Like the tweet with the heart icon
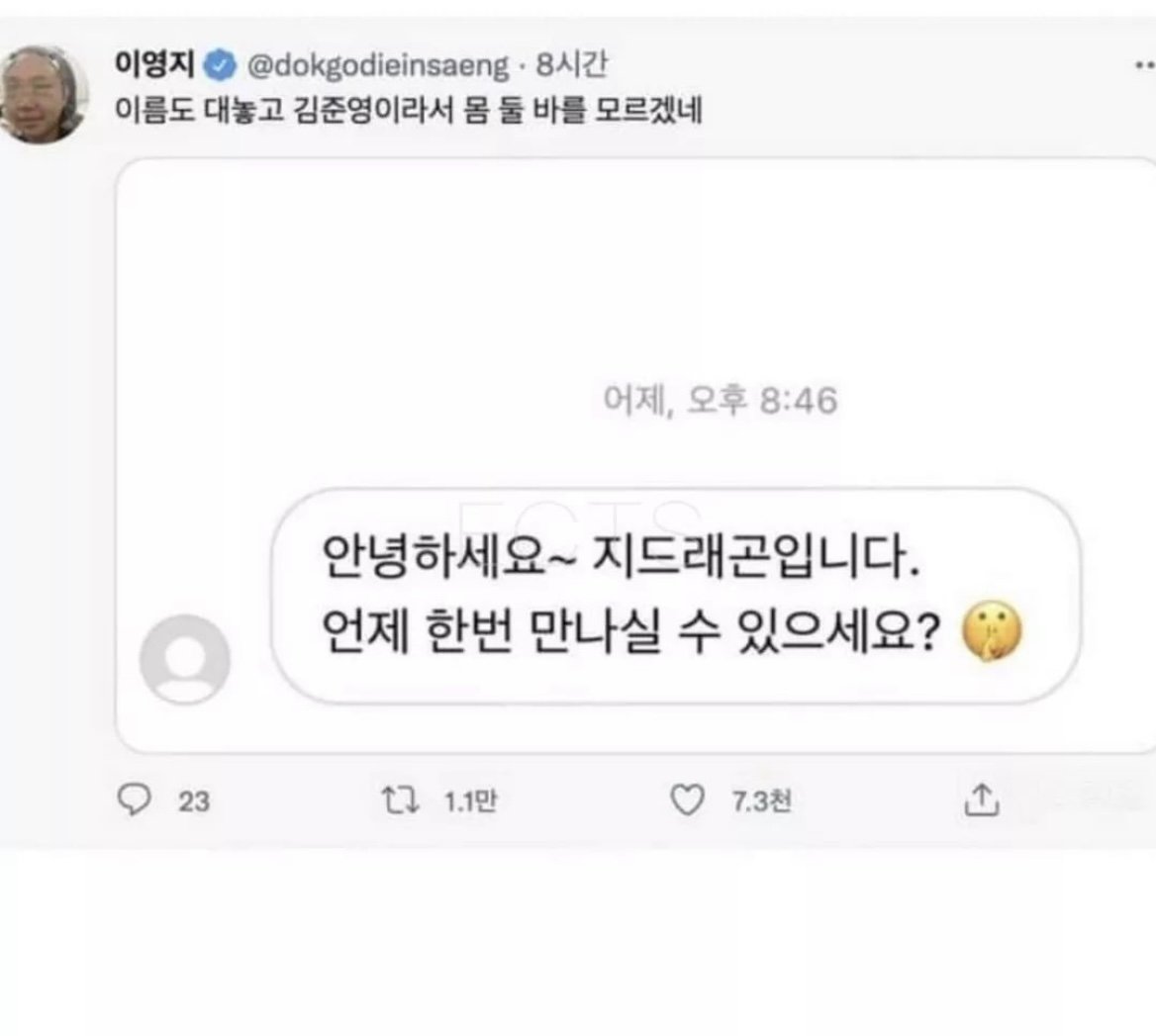The image size is (1156, 1036). [x=688, y=800]
